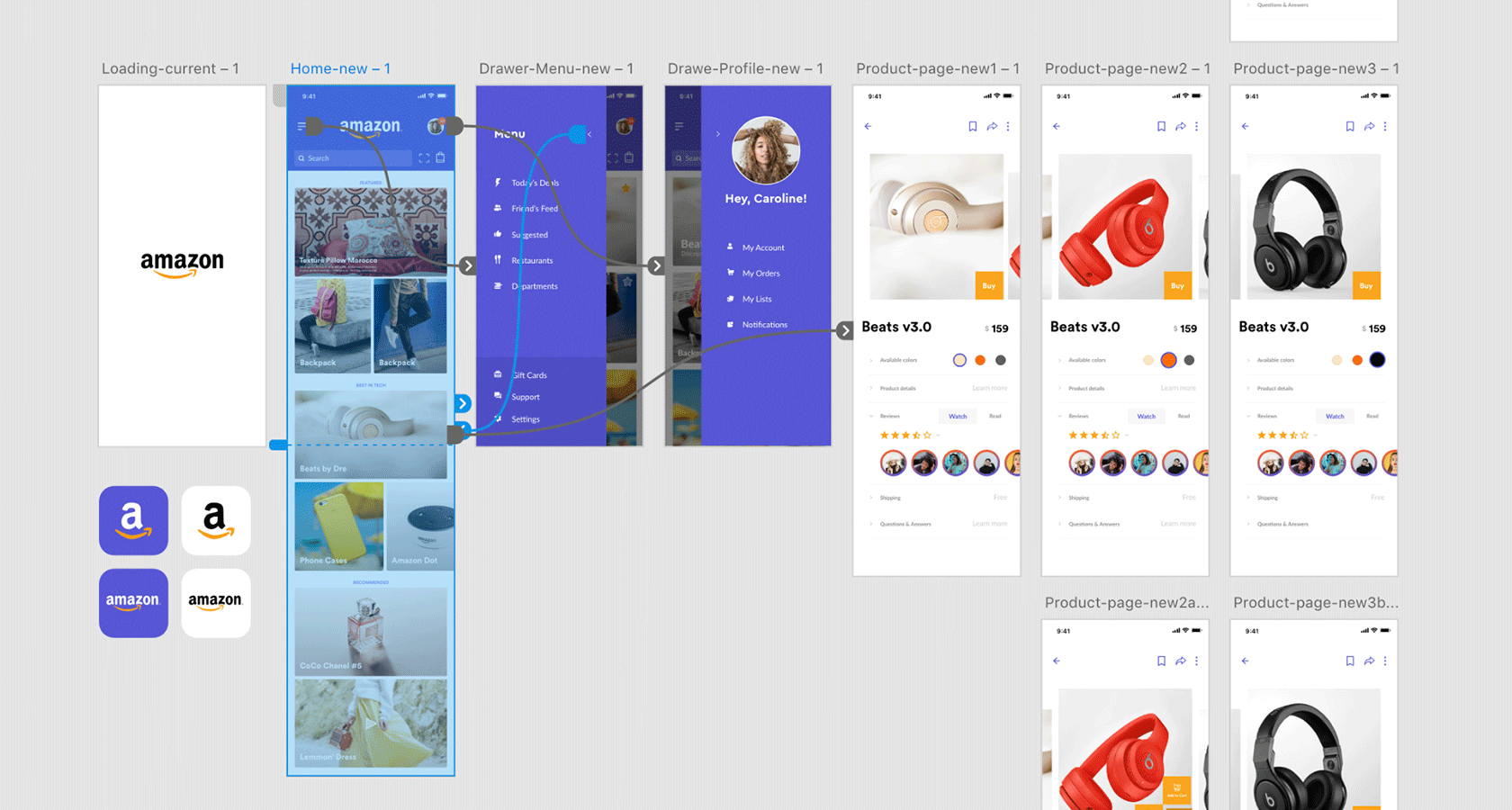This screenshot has width=1512, height=810.
Task: Click back arrow on Product-page-new1 artboard
Action: point(868,127)
